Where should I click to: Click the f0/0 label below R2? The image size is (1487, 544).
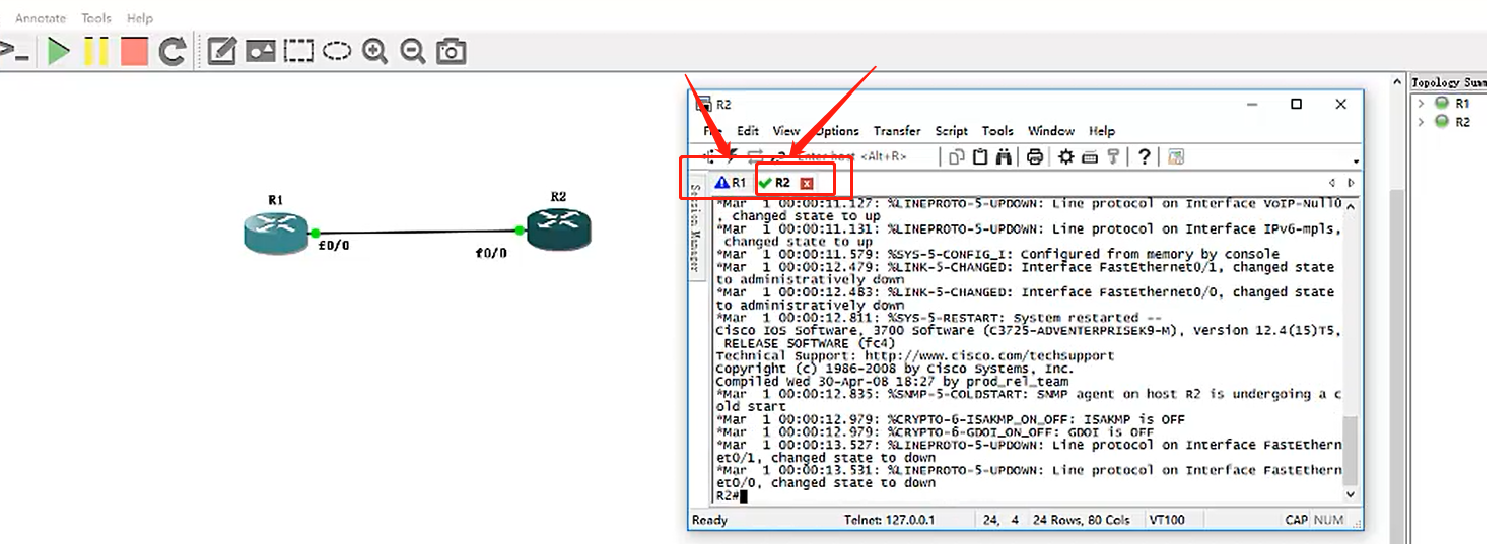(491, 253)
